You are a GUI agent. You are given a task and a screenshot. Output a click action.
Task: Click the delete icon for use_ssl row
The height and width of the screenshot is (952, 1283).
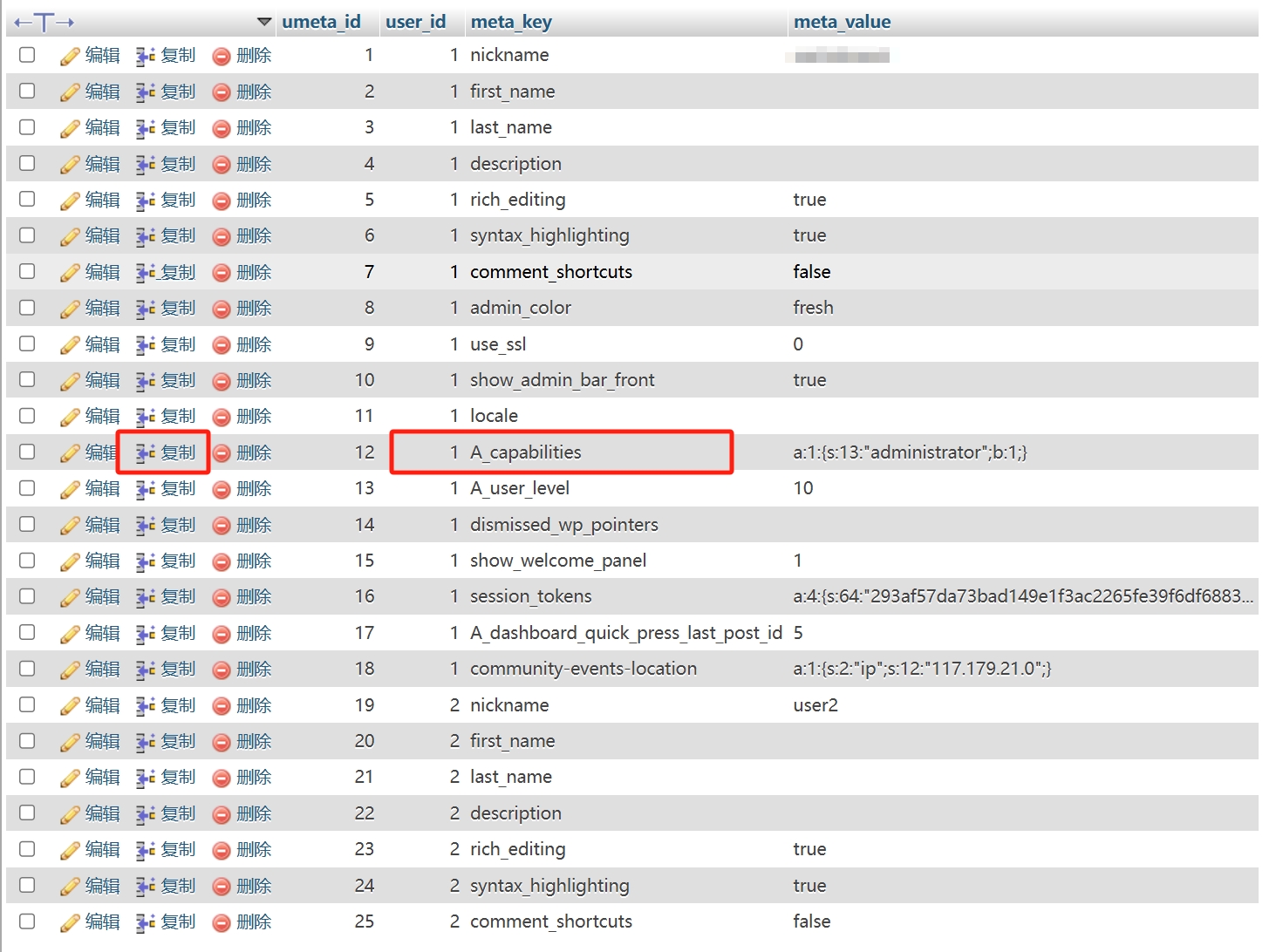(x=222, y=345)
